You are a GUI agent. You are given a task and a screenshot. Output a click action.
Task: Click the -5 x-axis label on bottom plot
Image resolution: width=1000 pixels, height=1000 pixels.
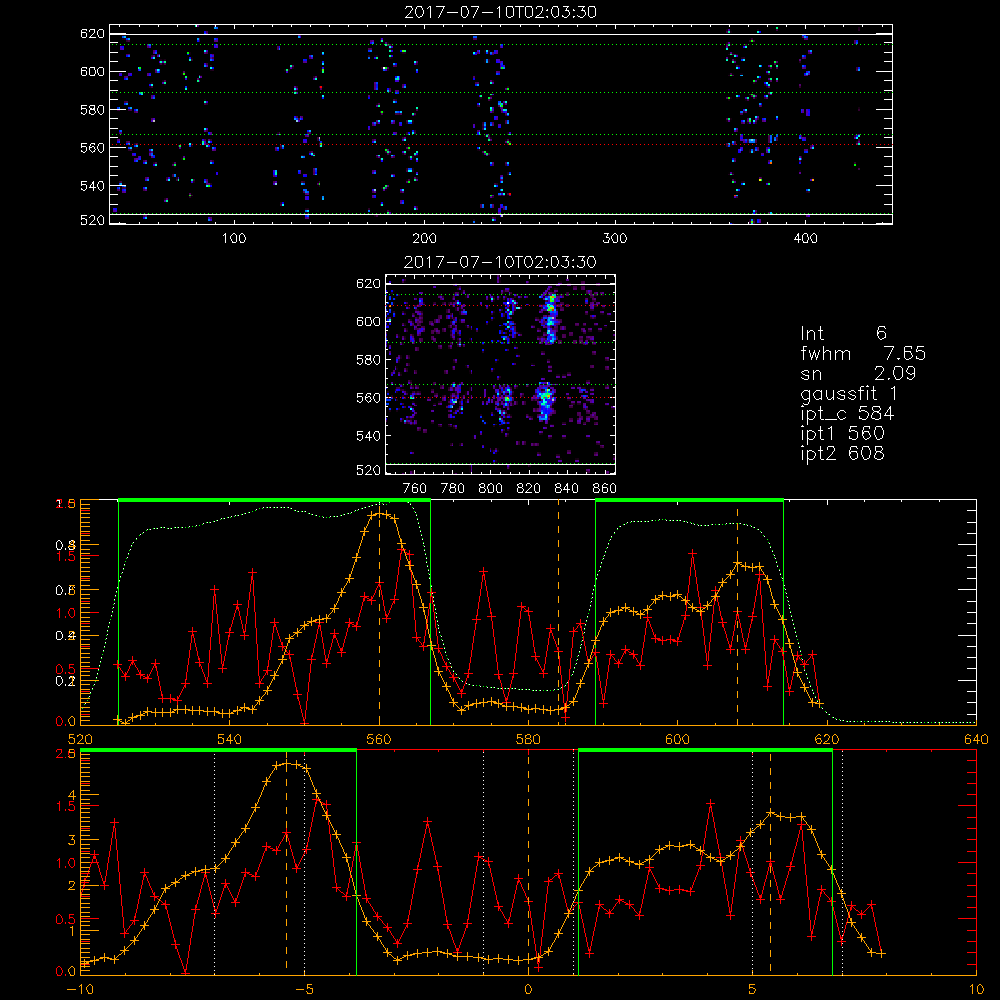pos(304,990)
